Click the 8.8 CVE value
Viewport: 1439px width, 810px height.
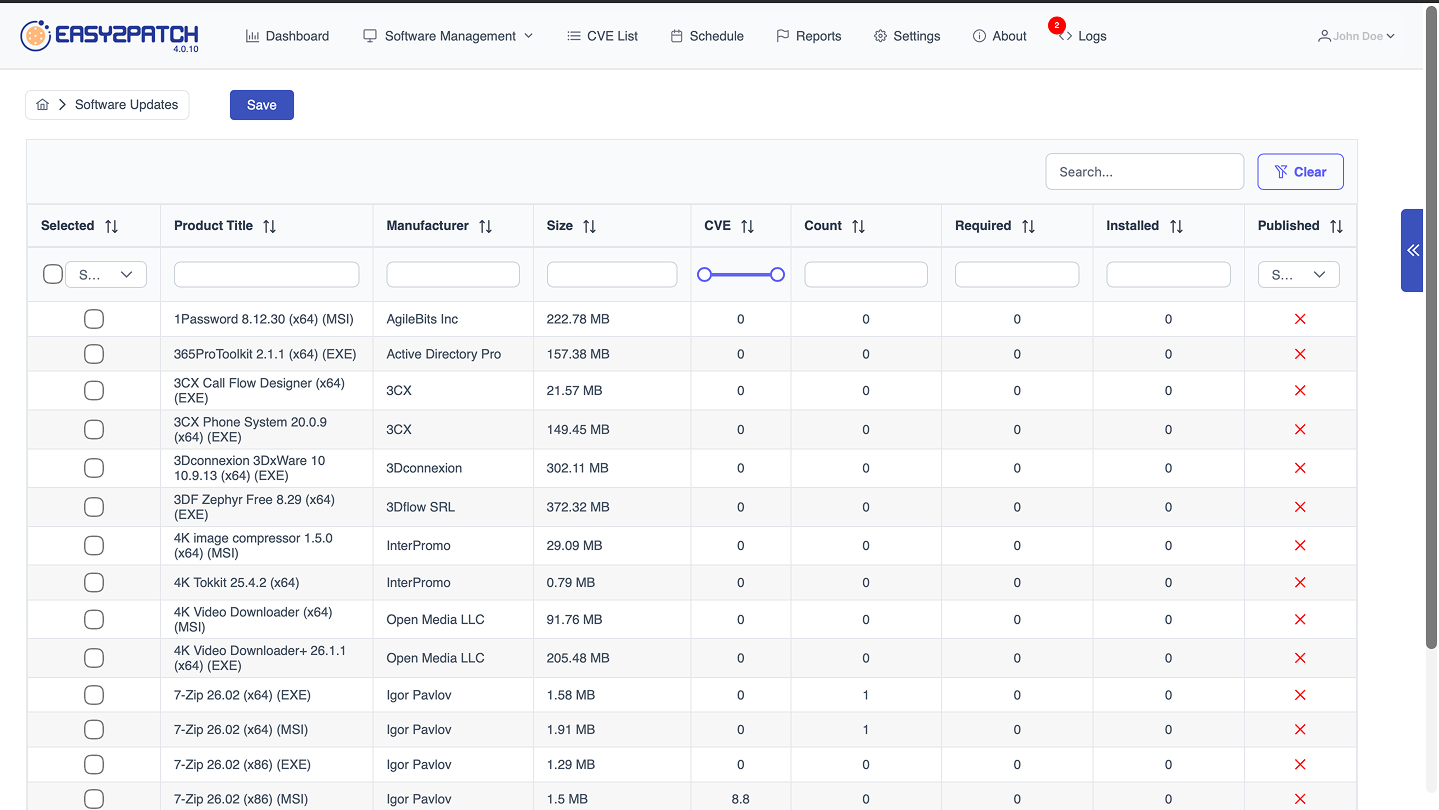(741, 799)
